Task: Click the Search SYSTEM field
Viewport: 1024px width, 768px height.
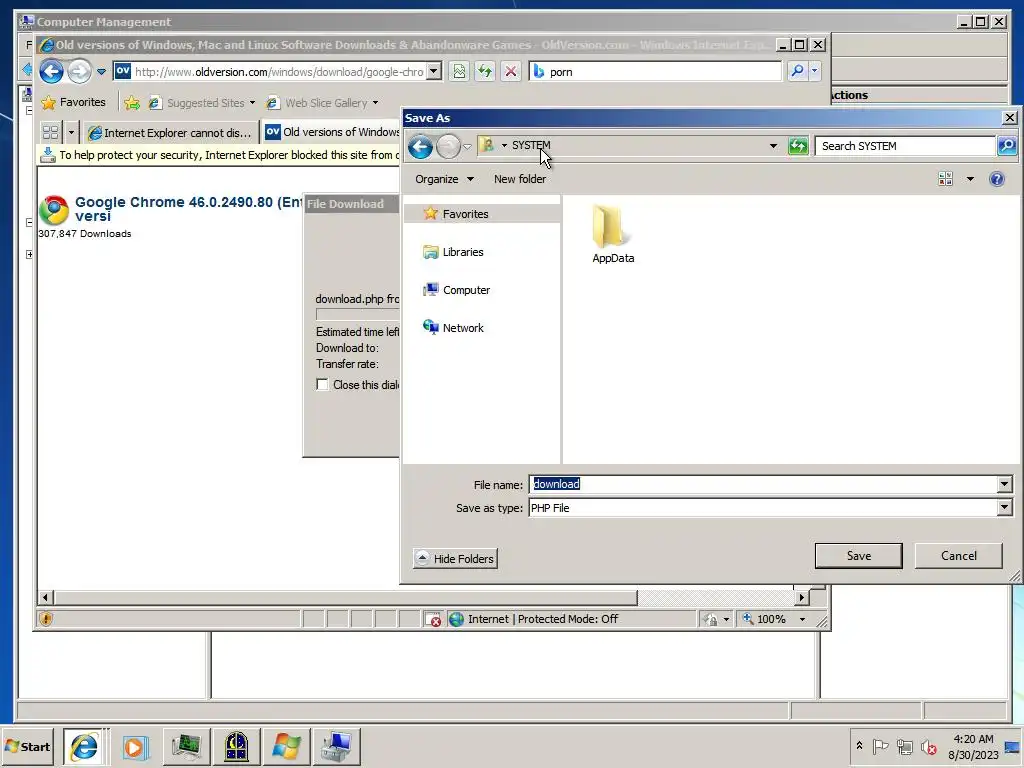Action: [x=905, y=146]
